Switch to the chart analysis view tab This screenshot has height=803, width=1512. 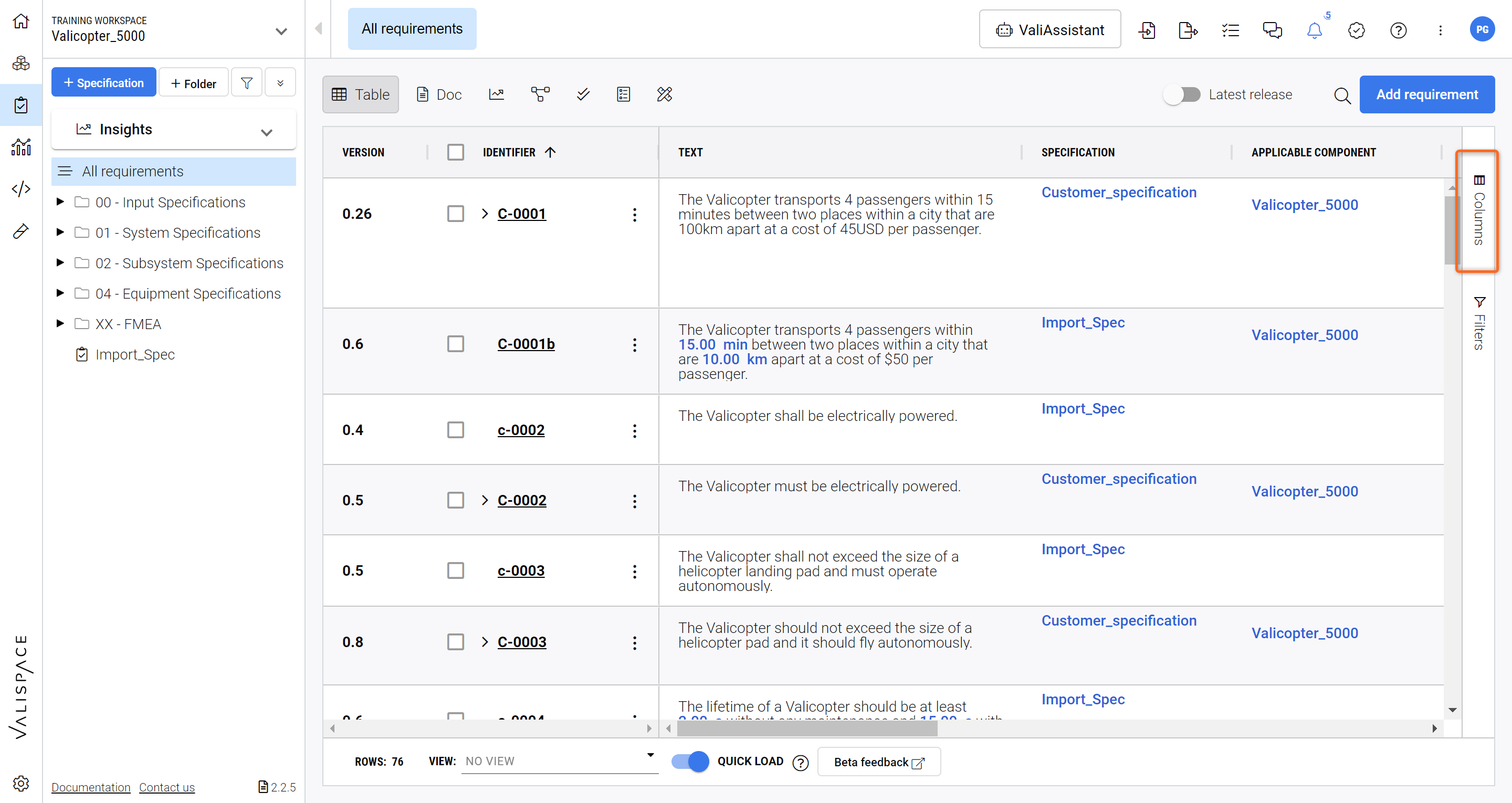(x=497, y=94)
